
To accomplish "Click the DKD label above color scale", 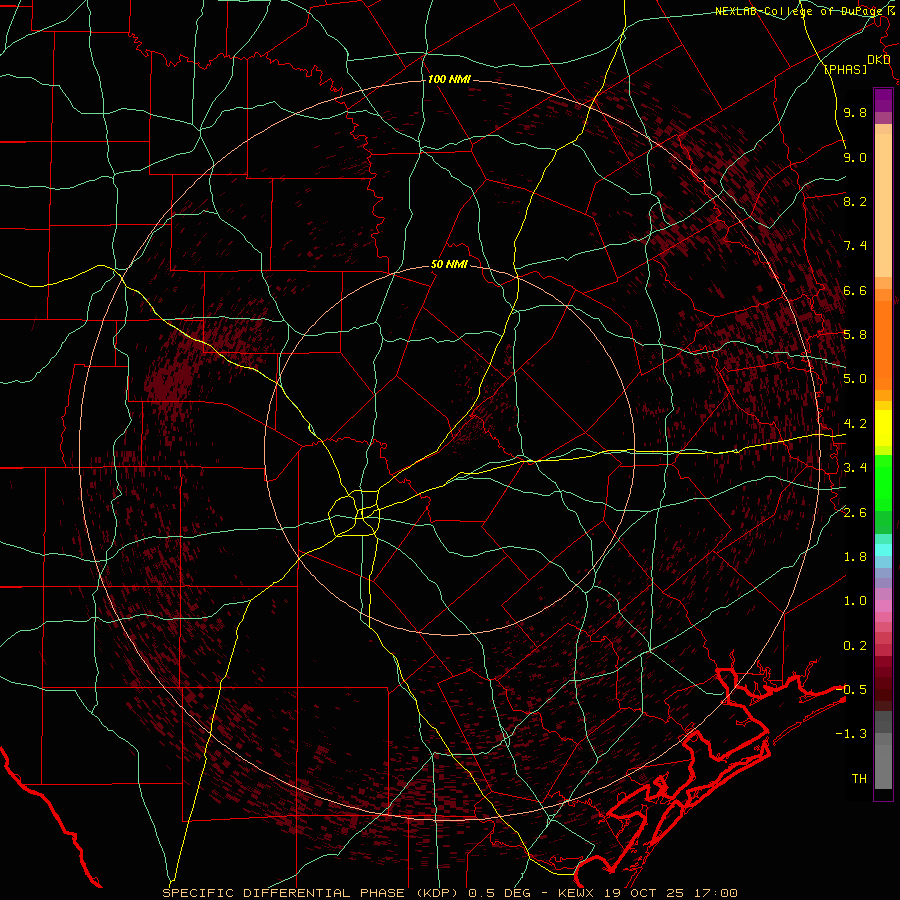I will (x=879, y=60).
